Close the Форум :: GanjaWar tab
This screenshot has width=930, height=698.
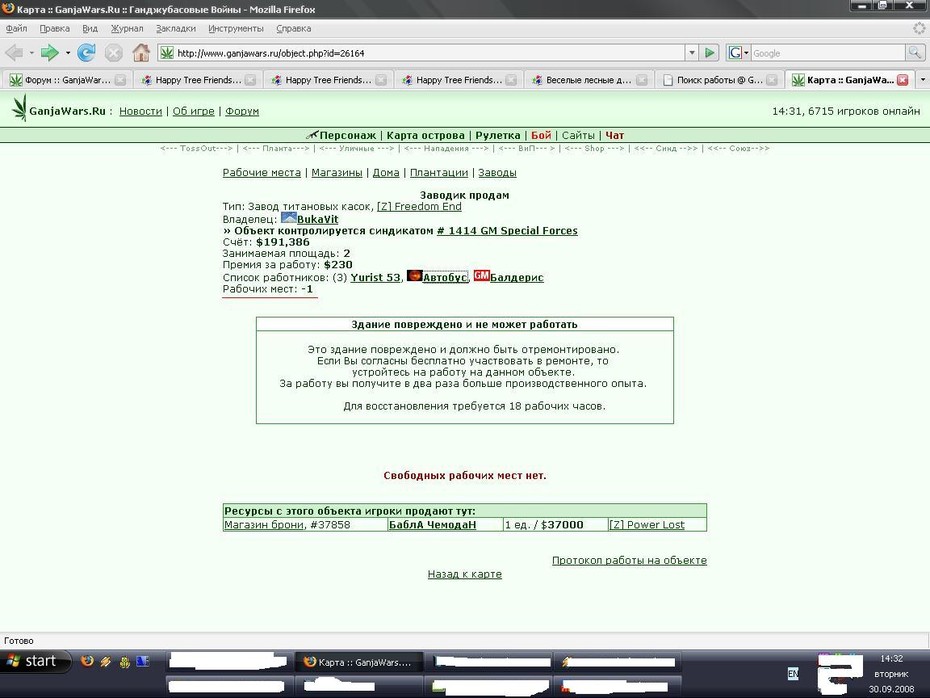click(x=120, y=80)
